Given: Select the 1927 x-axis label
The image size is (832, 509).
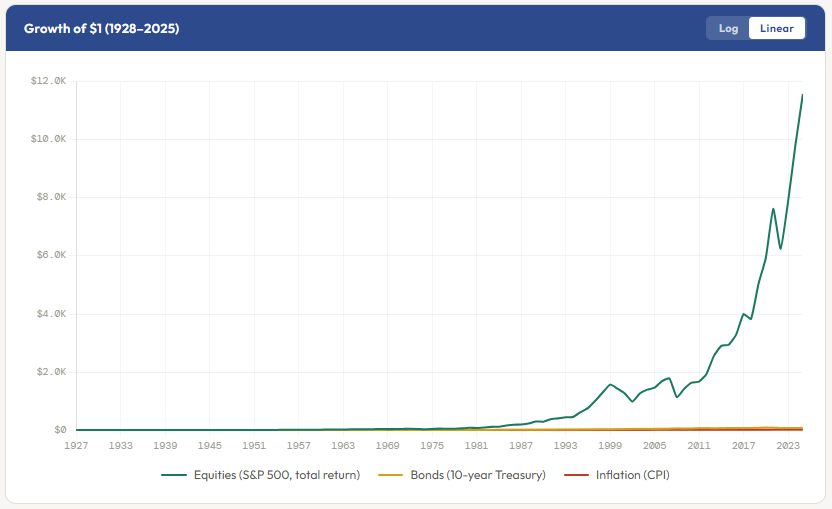Looking at the screenshot, I should pyautogui.click(x=76, y=445).
